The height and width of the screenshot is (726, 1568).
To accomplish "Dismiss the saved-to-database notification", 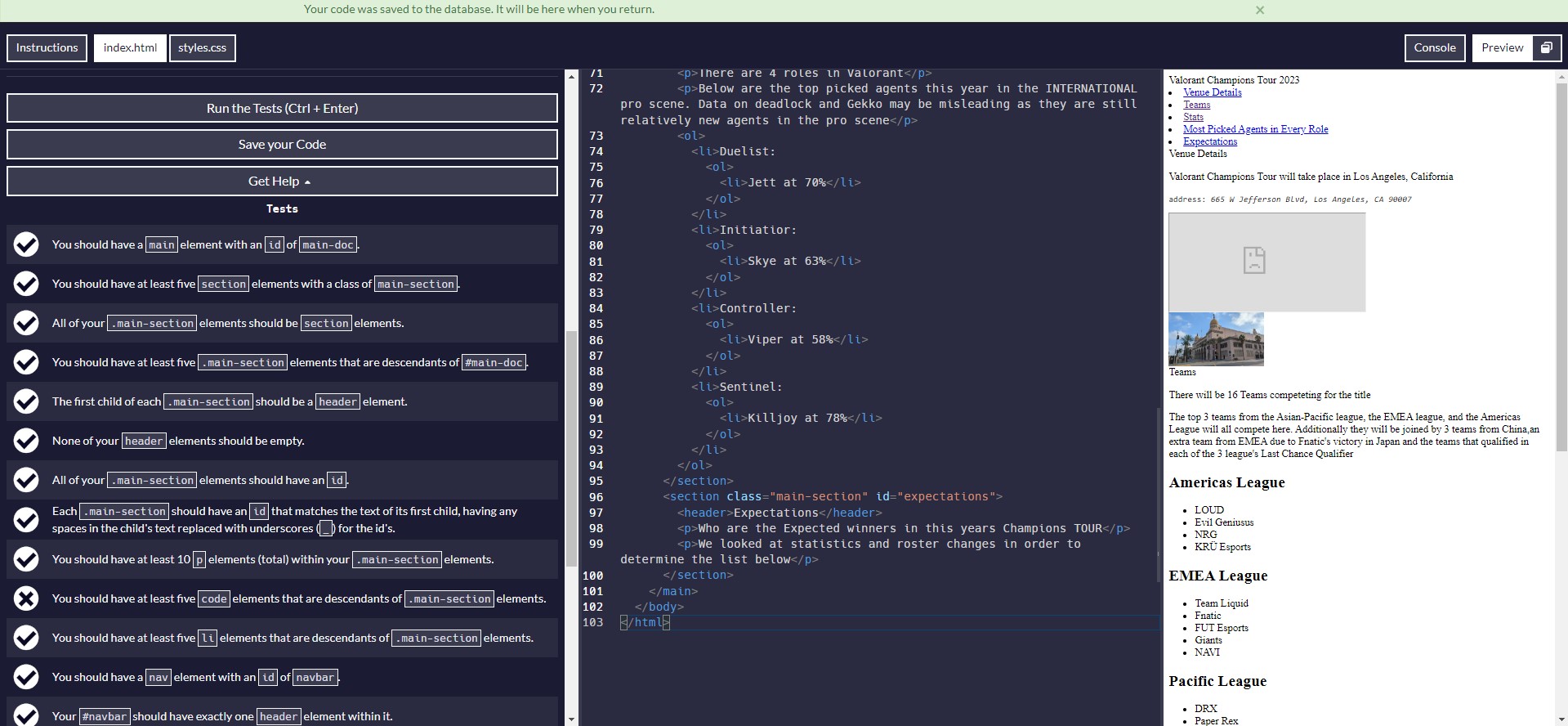I will click(1259, 10).
